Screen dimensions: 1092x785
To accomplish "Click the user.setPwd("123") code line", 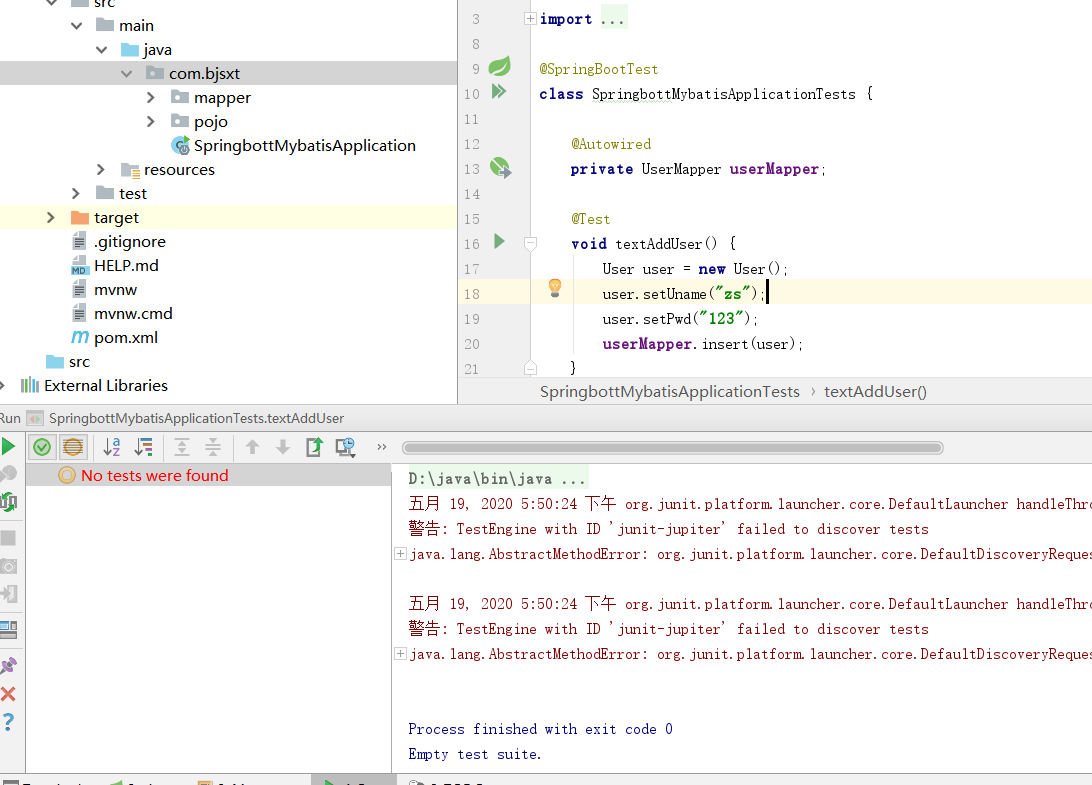I will [680, 319].
